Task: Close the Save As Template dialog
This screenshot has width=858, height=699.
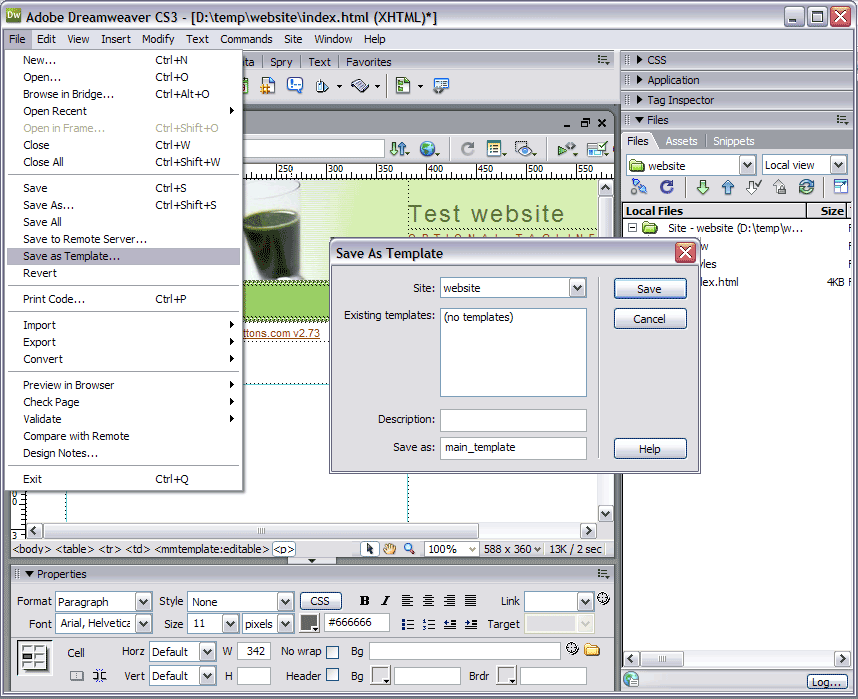Action: tap(685, 253)
